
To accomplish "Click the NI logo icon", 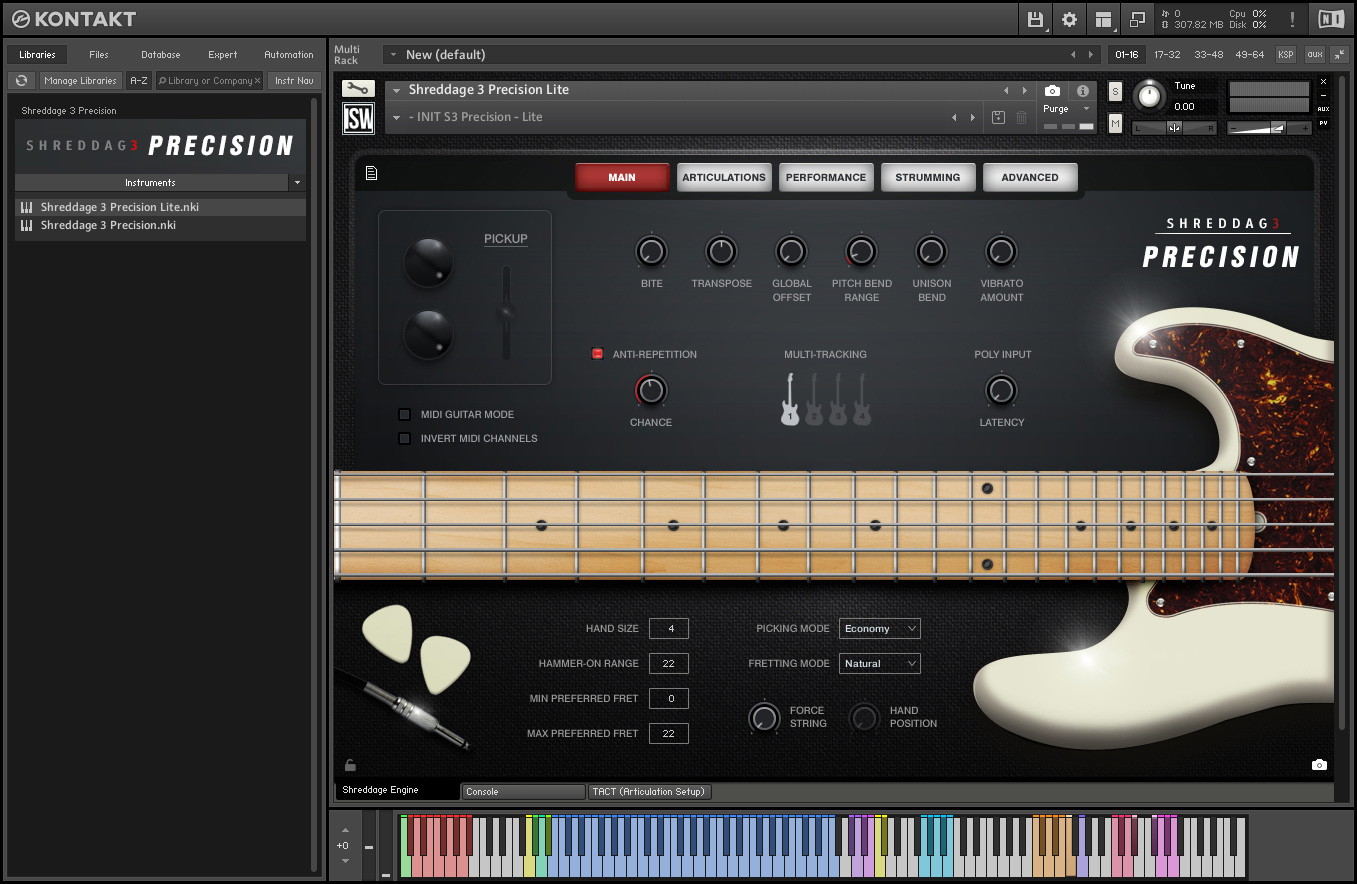I will (x=1331, y=19).
